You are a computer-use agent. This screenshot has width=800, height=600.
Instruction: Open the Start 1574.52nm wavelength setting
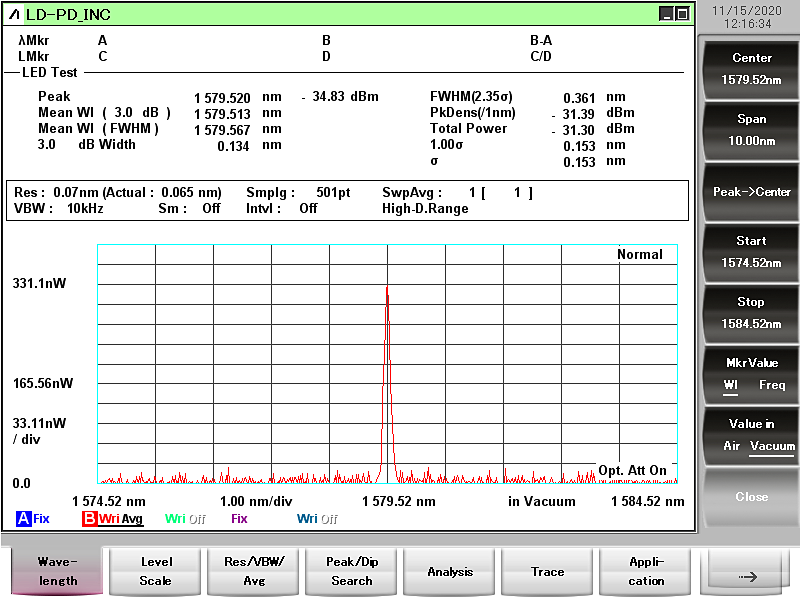click(751, 252)
